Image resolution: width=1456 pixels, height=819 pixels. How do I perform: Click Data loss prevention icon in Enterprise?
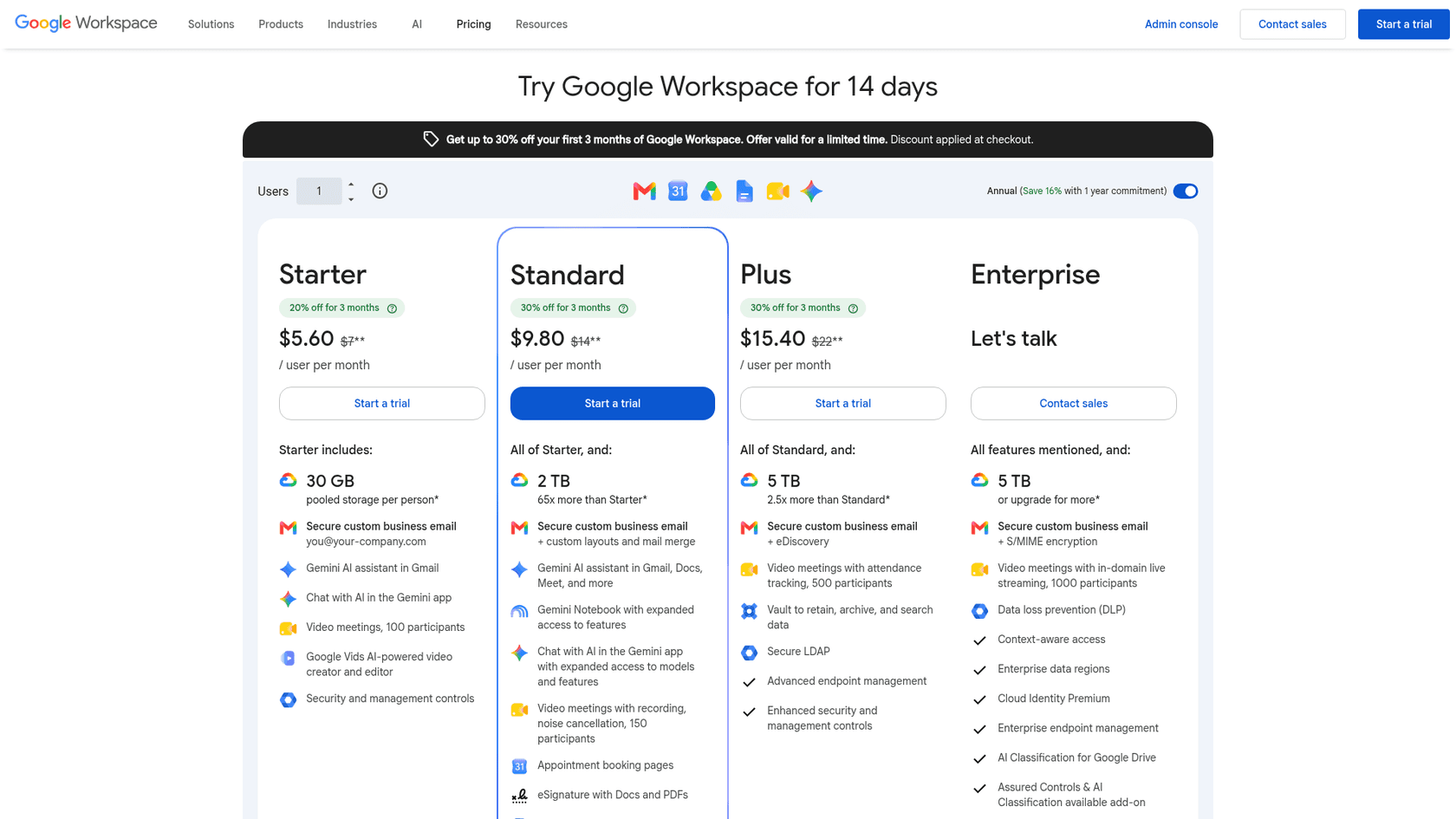[x=979, y=611]
